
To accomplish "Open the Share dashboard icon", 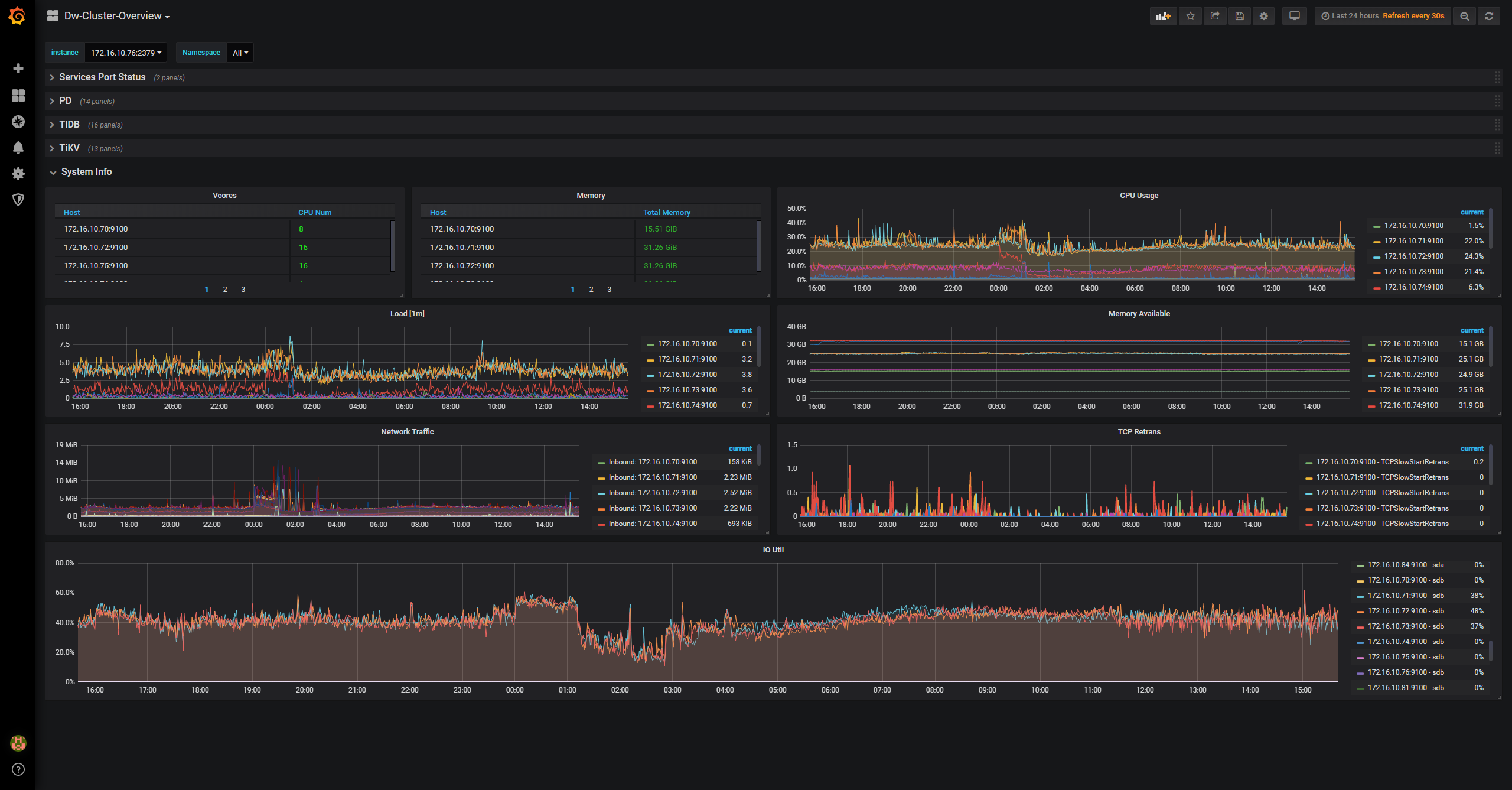I will point(1215,16).
